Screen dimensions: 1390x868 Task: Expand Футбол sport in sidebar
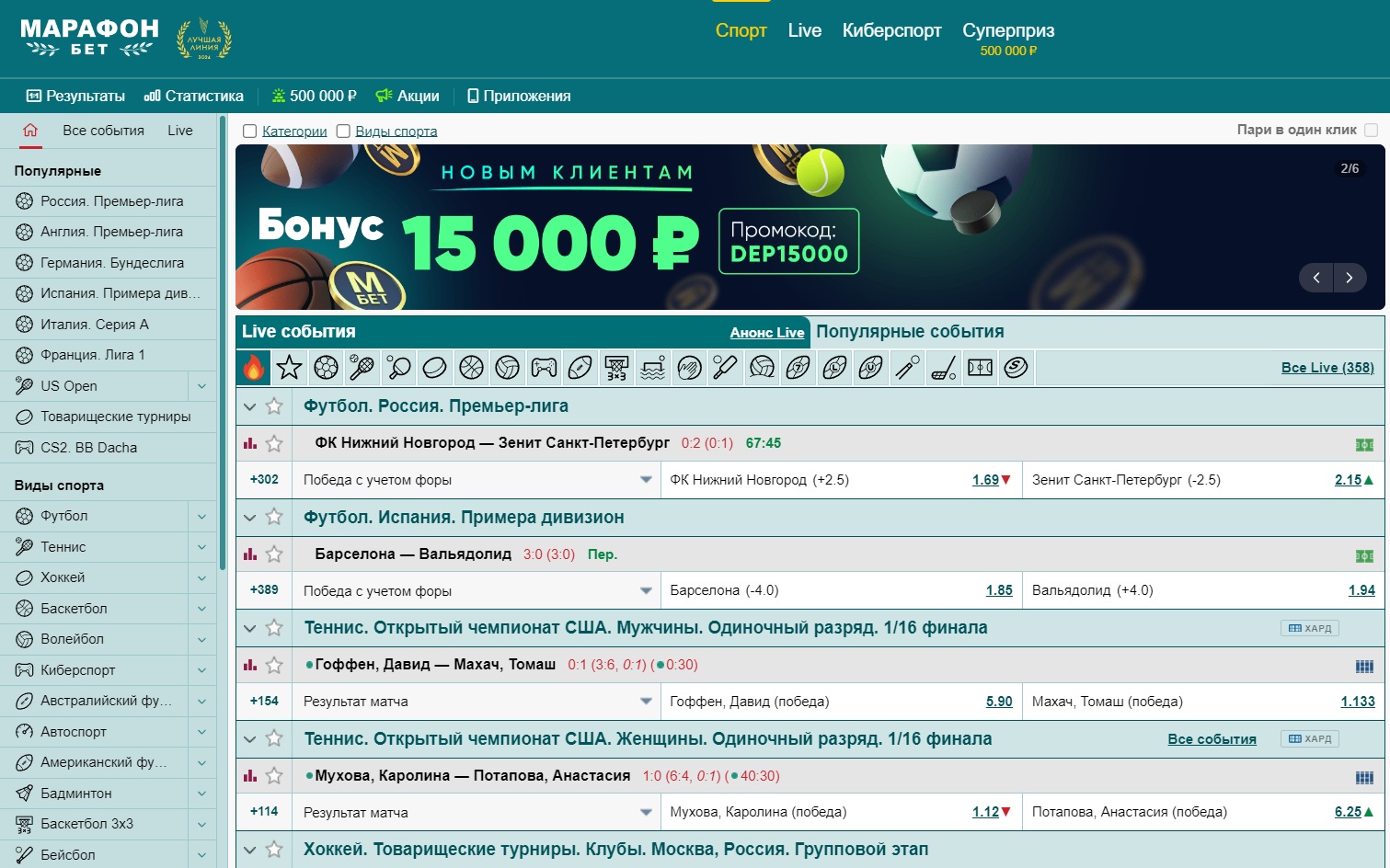click(202, 516)
